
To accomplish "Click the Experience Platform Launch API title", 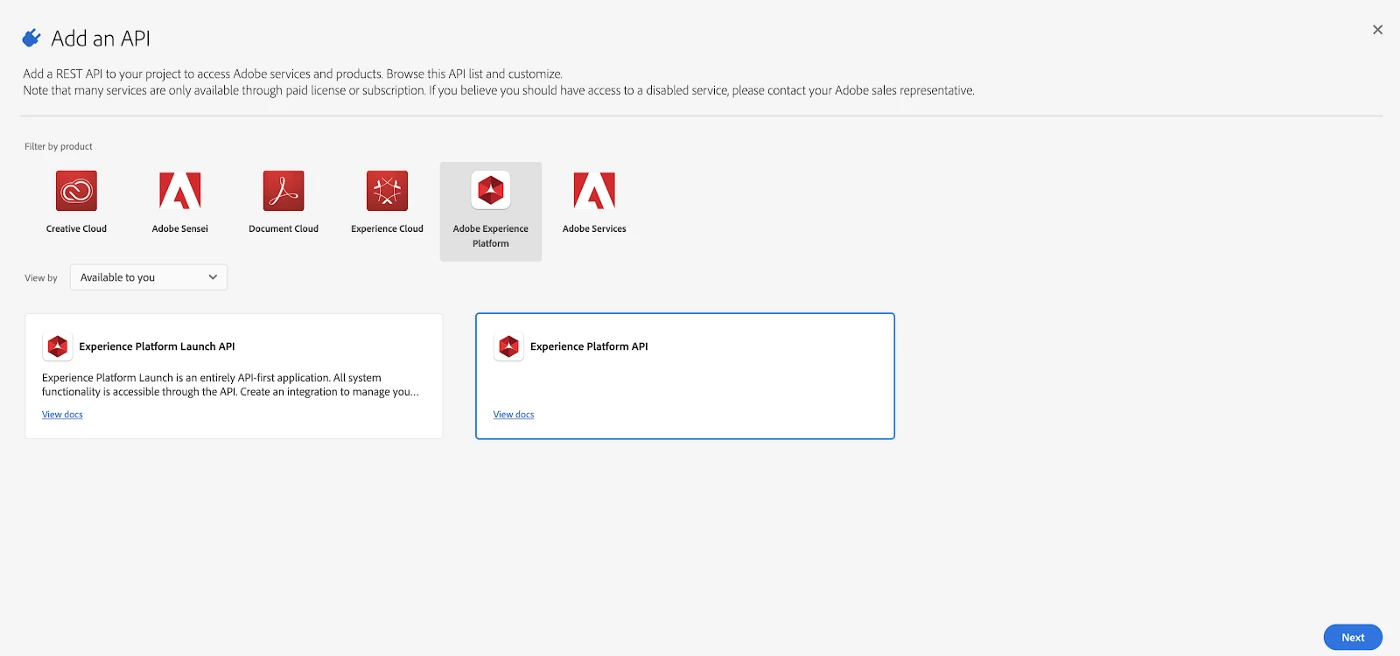I will click(157, 347).
